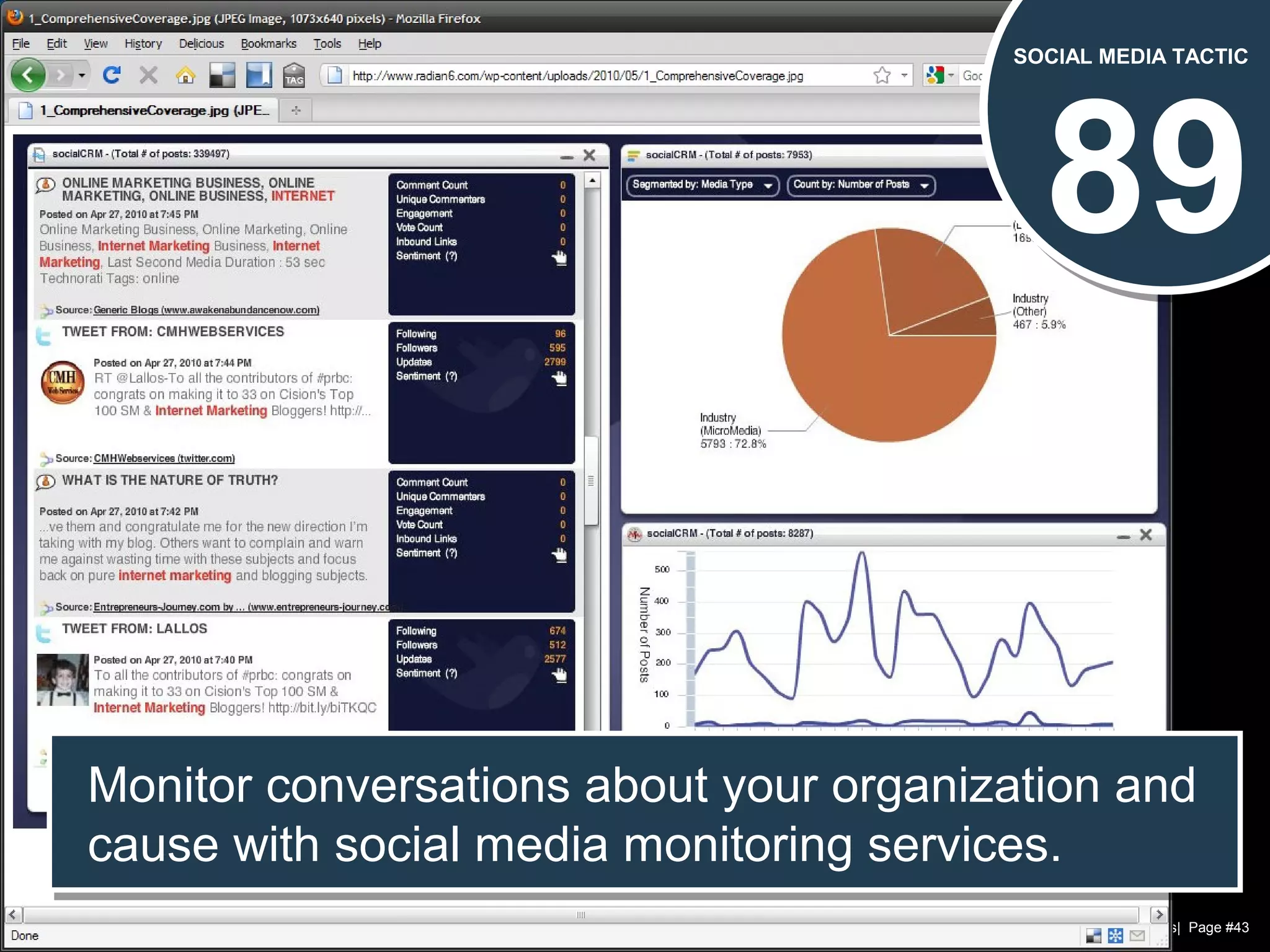Click the Delicious status bar icon

1094,935
